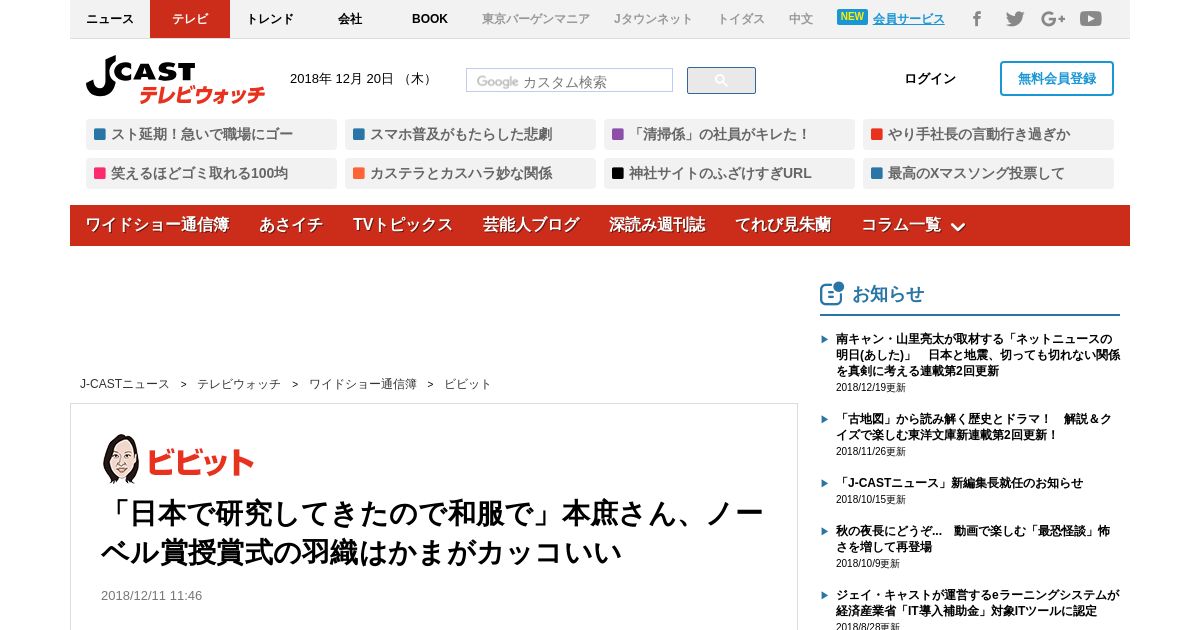Open Jタウンネット link
This screenshot has height=630, width=1200.
click(x=653, y=19)
